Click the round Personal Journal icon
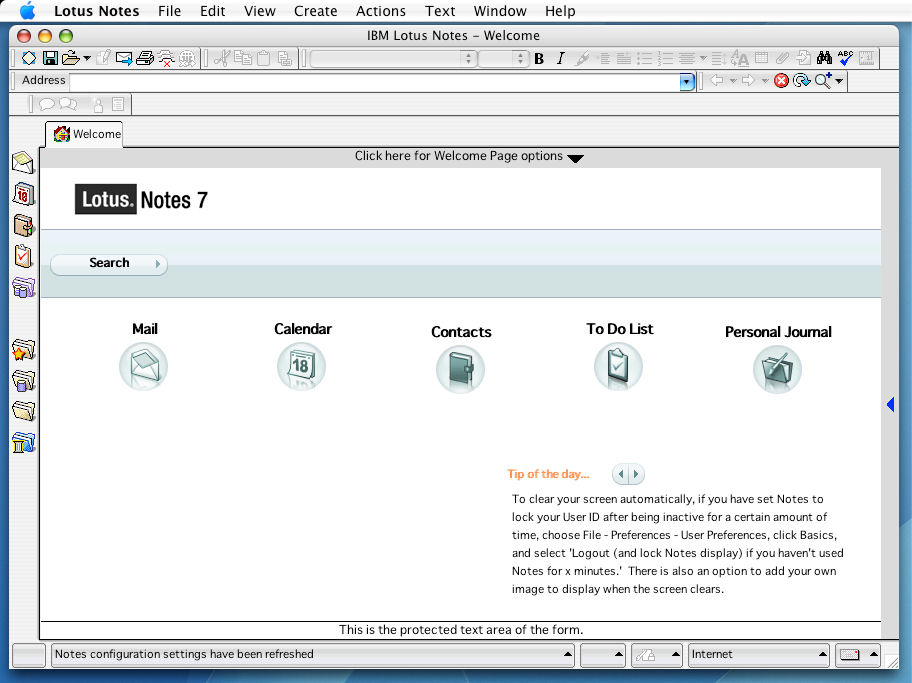The height and width of the screenshot is (683, 912). (777, 369)
